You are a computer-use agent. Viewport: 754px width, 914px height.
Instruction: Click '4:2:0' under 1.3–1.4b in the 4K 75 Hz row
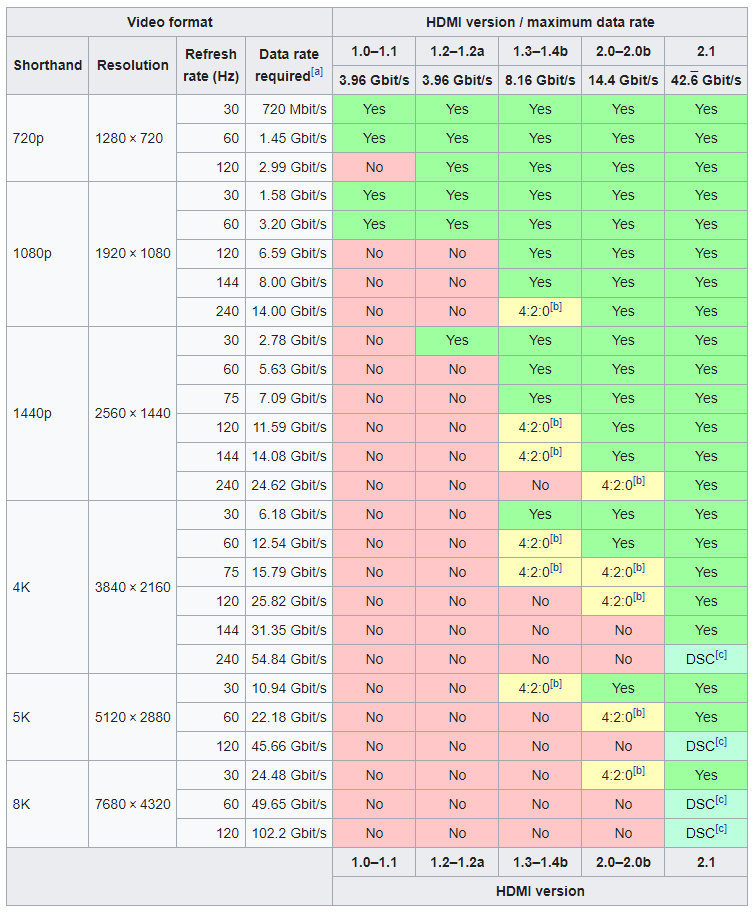pos(540,572)
